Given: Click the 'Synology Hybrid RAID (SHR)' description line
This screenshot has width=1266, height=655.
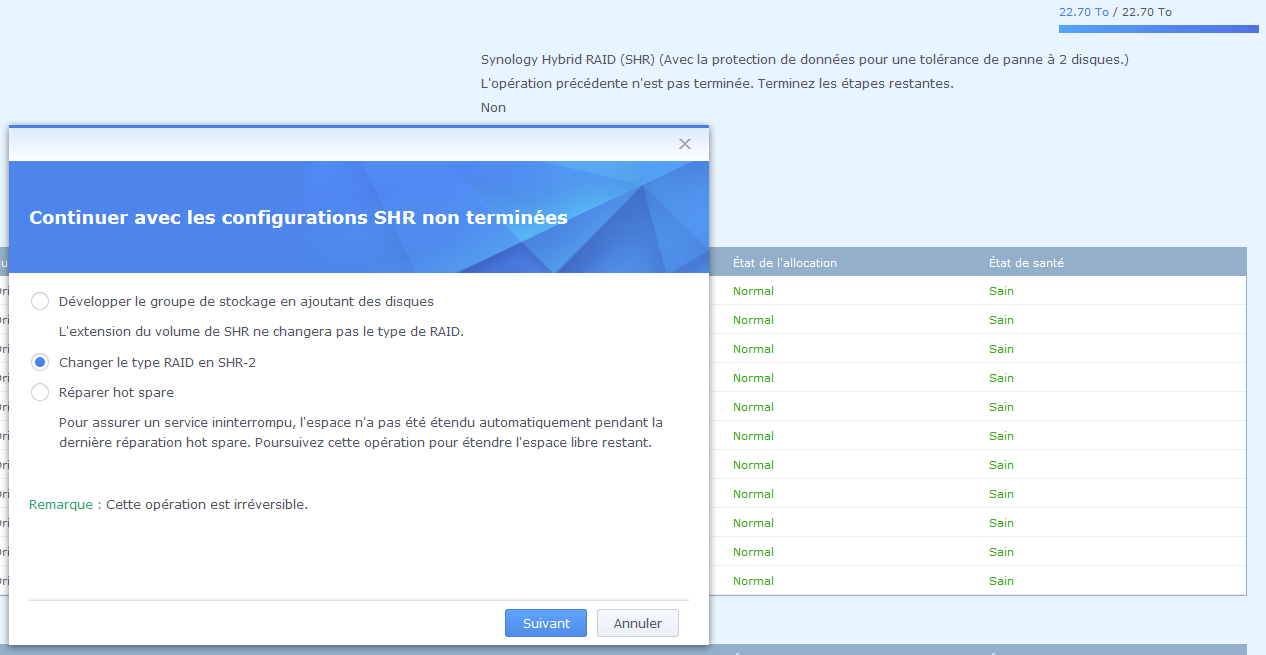Looking at the screenshot, I should (x=804, y=60).
